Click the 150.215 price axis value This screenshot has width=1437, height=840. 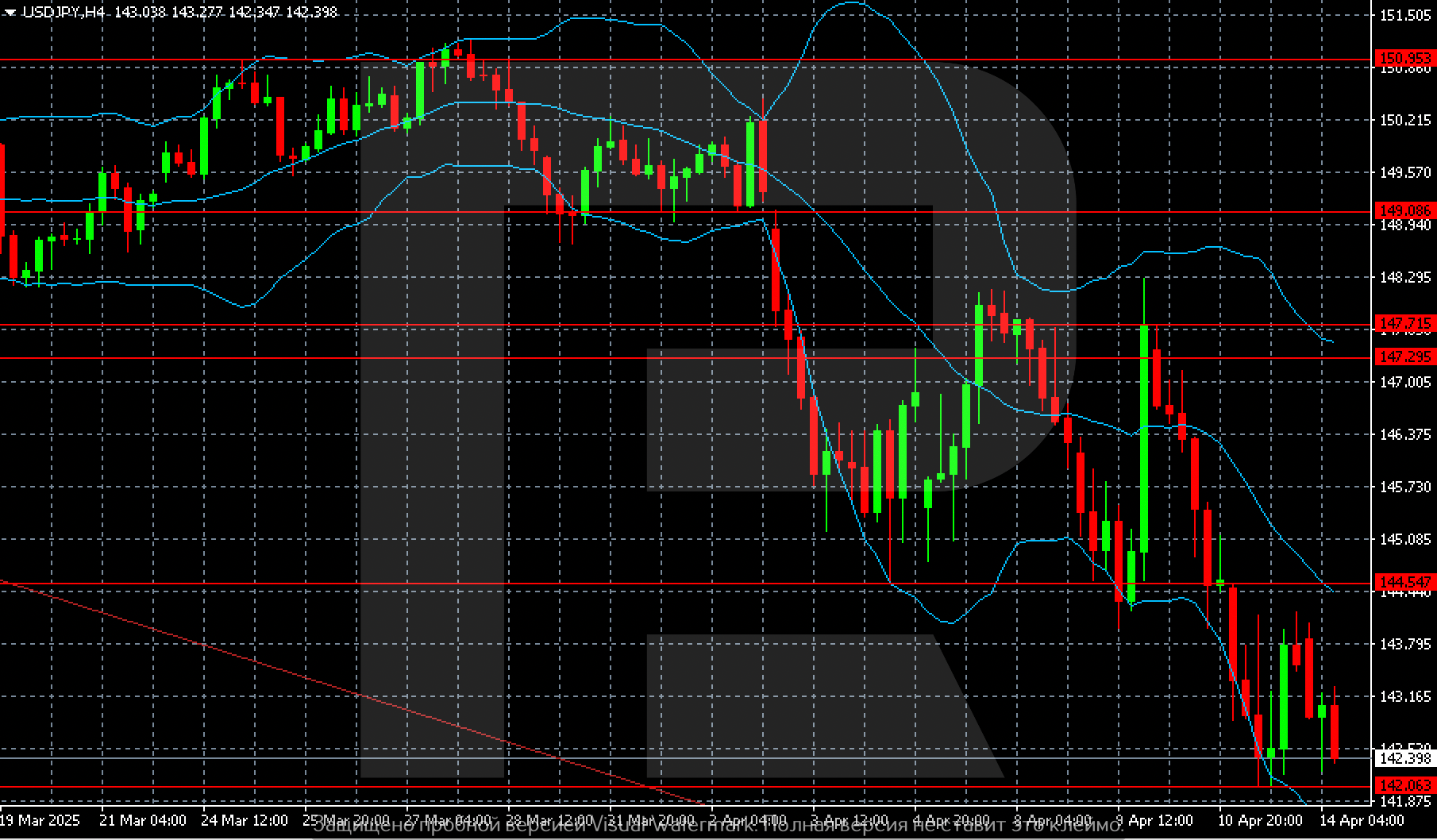1405,120
